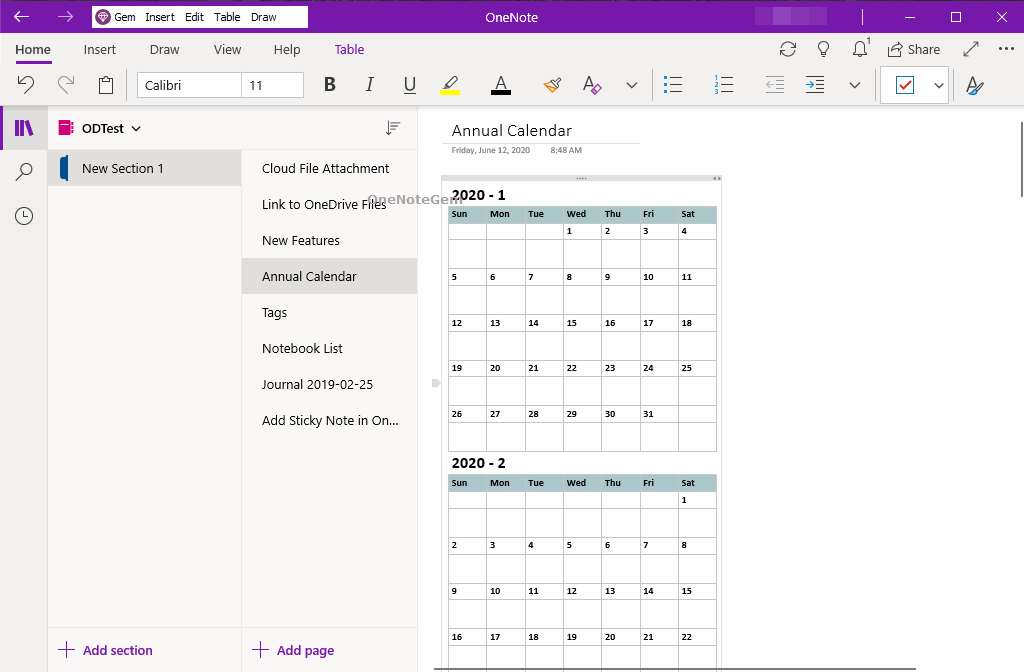Toggle italic formatting
The image size is (1024, 672).
coord(370,85)
